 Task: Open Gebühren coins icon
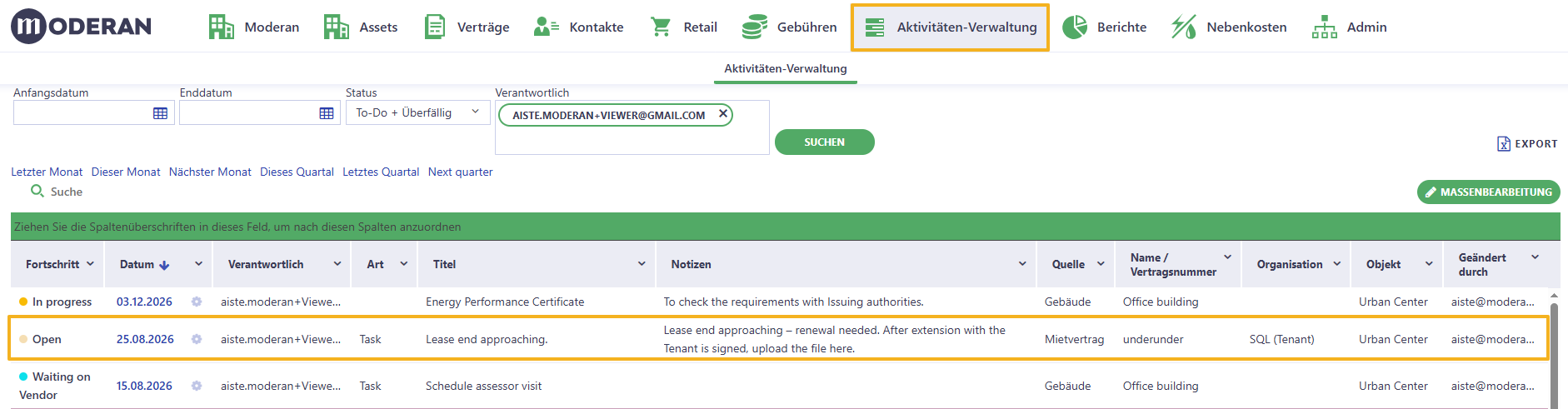click(x=754, y=27)
